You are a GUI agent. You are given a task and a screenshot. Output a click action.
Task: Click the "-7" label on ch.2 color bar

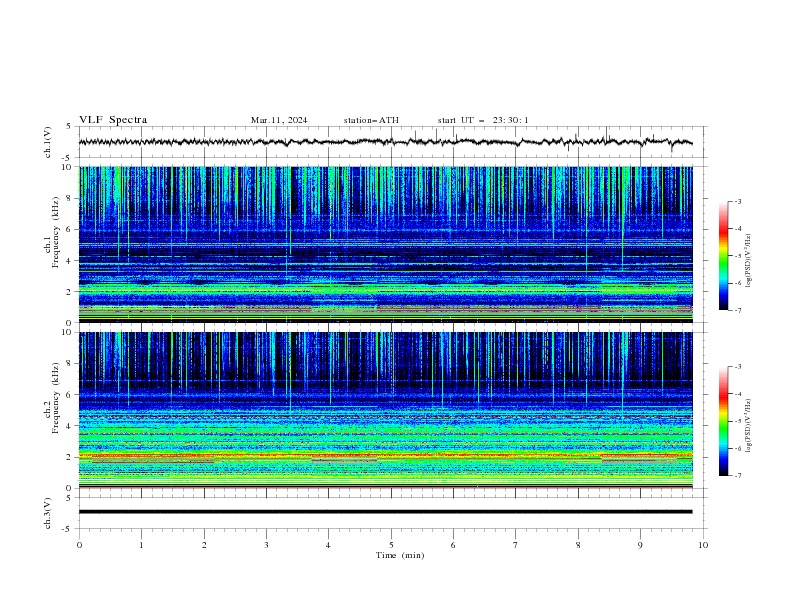tap(738, 475)
